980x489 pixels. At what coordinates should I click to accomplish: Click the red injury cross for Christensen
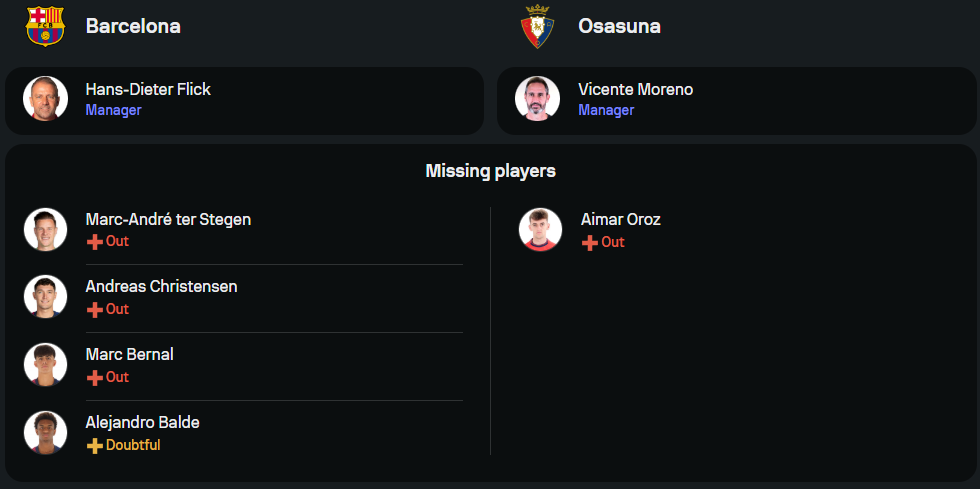click(x=95, y=310)
